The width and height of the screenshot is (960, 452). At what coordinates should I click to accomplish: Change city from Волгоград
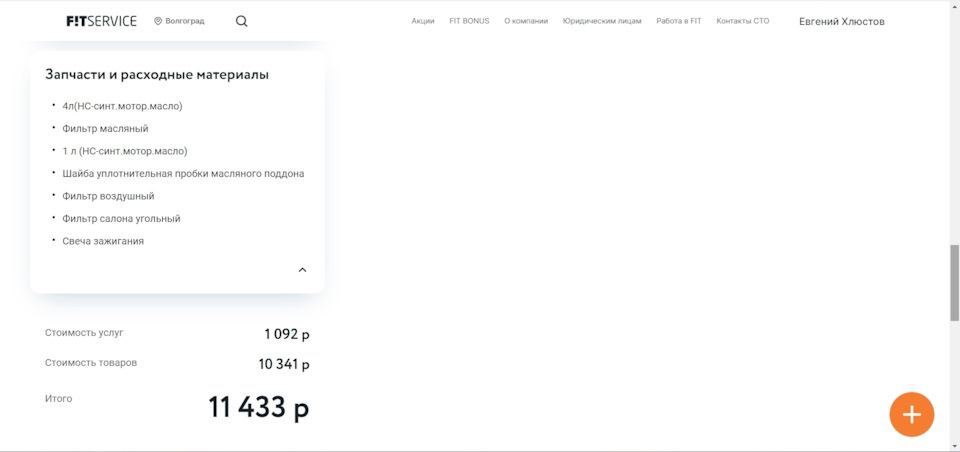pyautogui.click(x=184, y=21)
